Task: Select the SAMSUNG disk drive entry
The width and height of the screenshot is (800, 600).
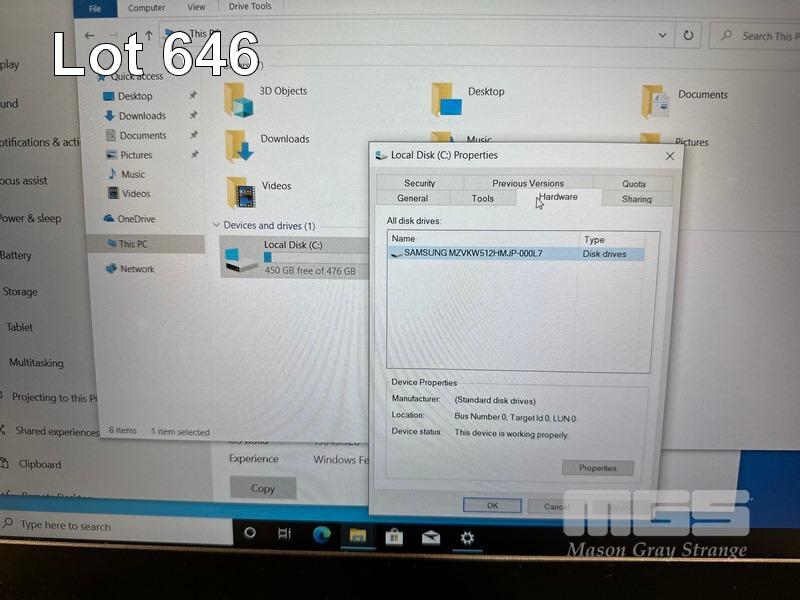Action: [472, 254]
